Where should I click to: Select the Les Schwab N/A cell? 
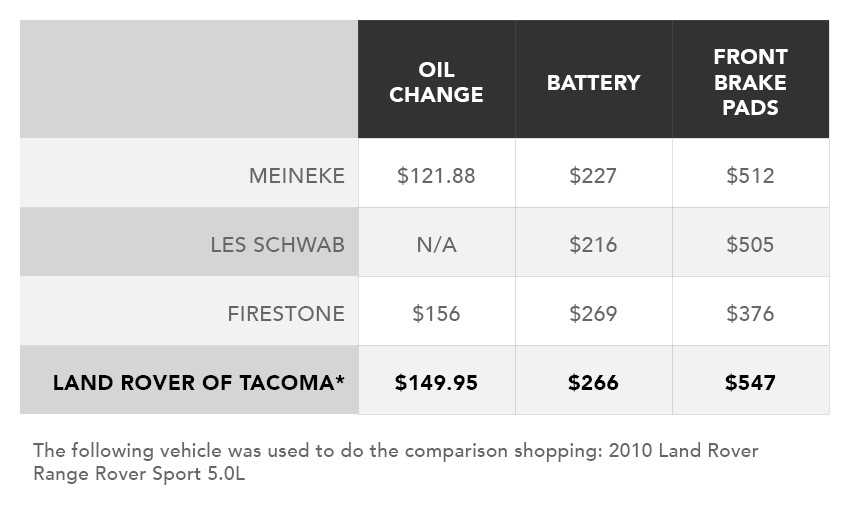click(436, 245)
